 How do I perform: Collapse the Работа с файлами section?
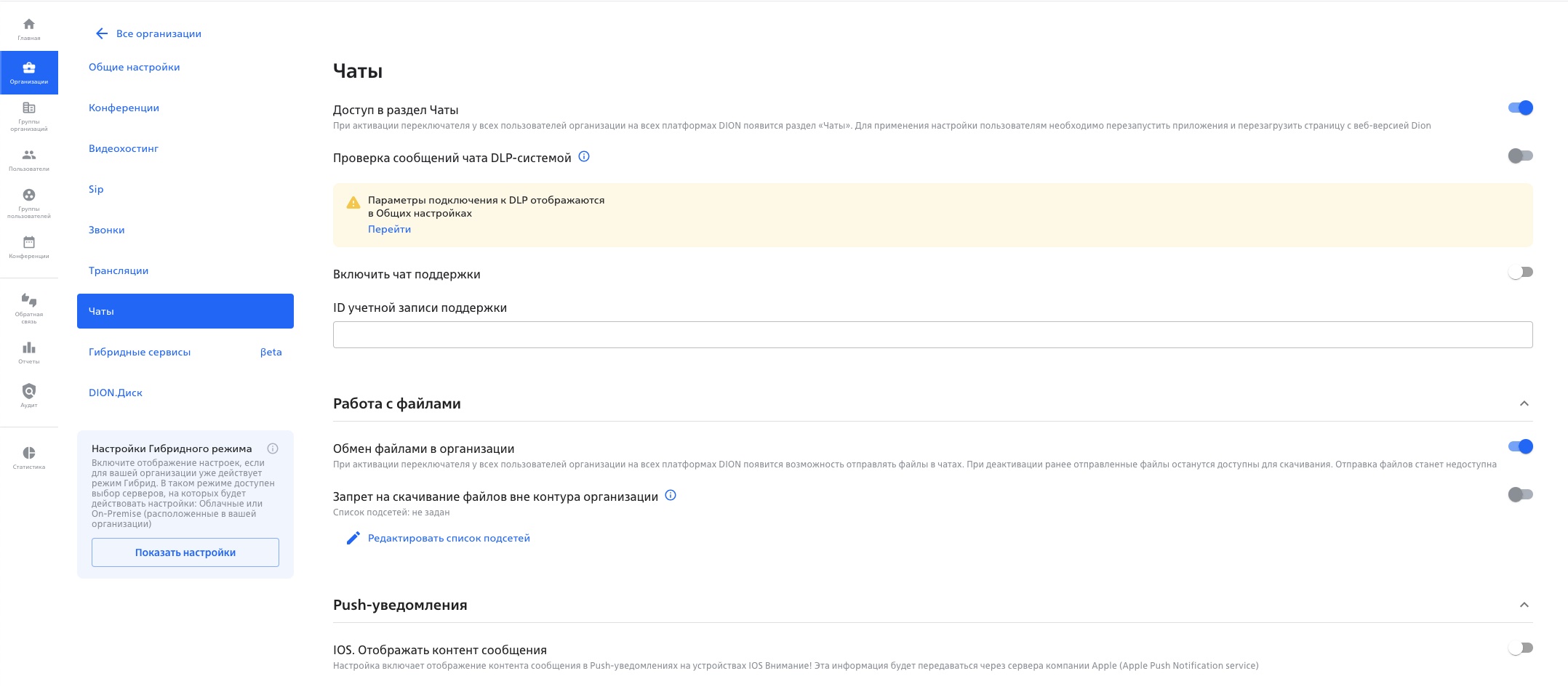(x=1524, y=403)
